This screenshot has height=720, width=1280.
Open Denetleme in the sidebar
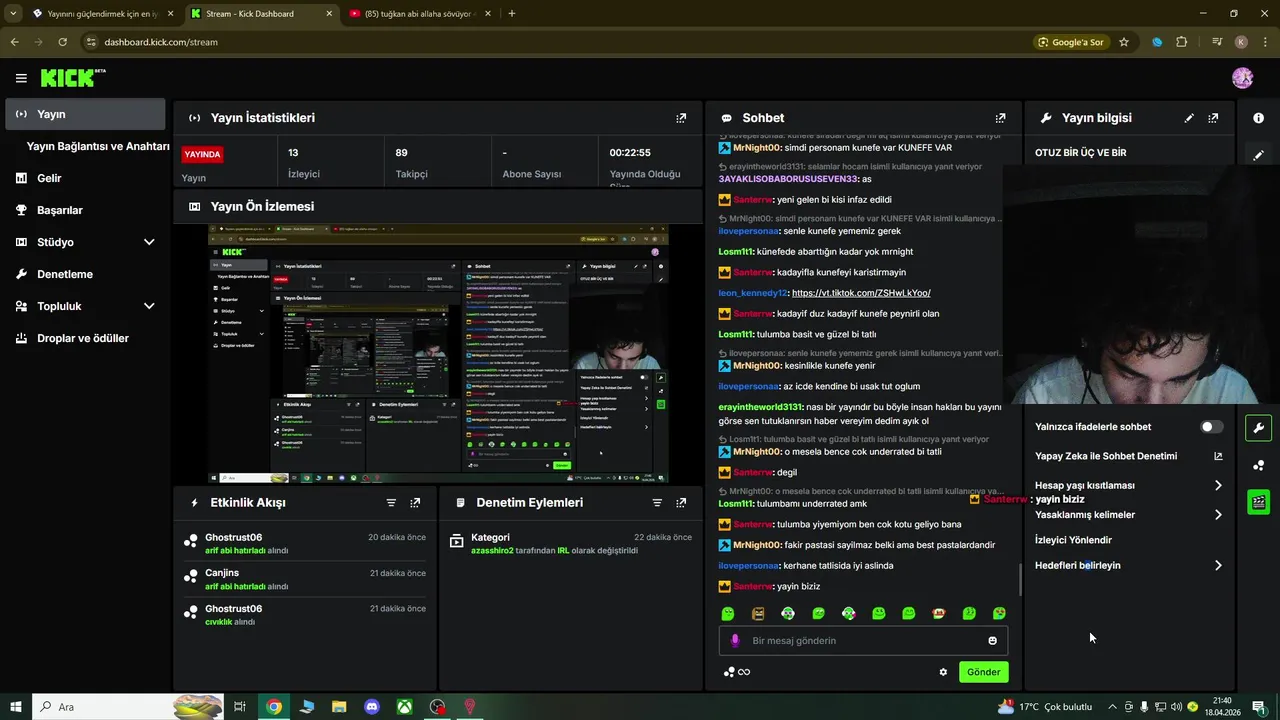[x=65, y=274]
